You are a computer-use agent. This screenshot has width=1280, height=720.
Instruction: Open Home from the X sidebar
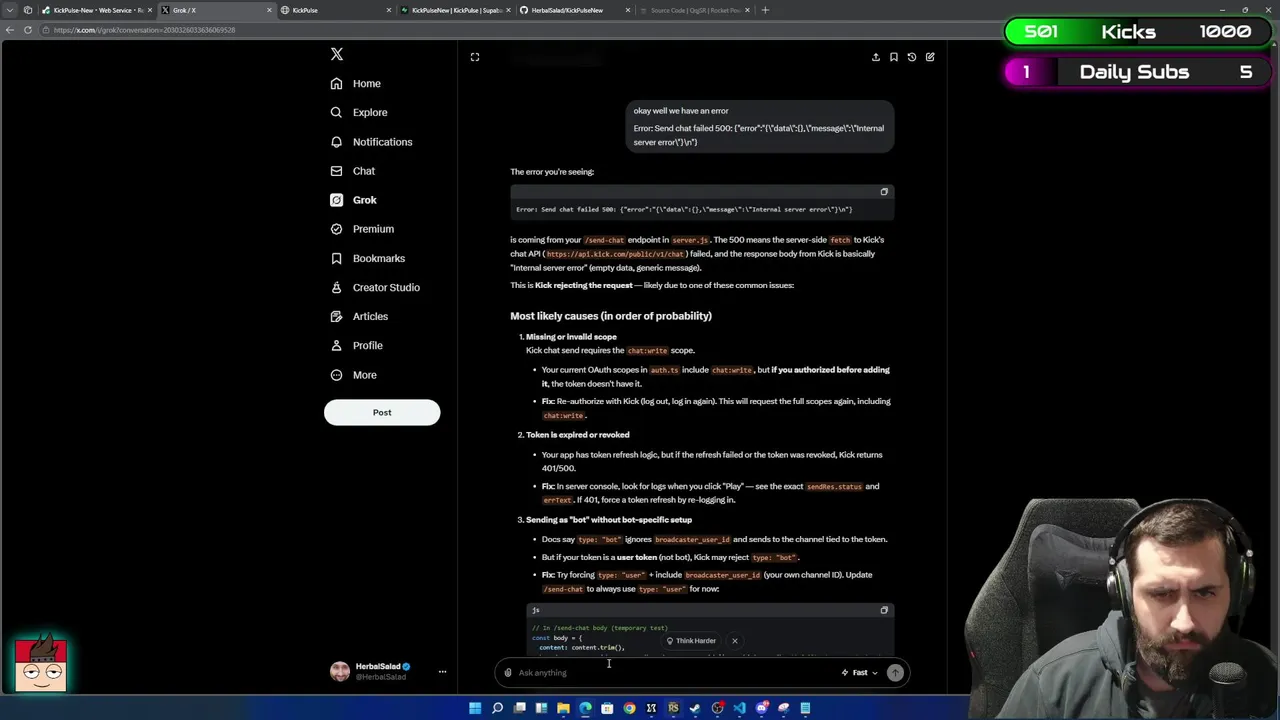pos(356,83)
